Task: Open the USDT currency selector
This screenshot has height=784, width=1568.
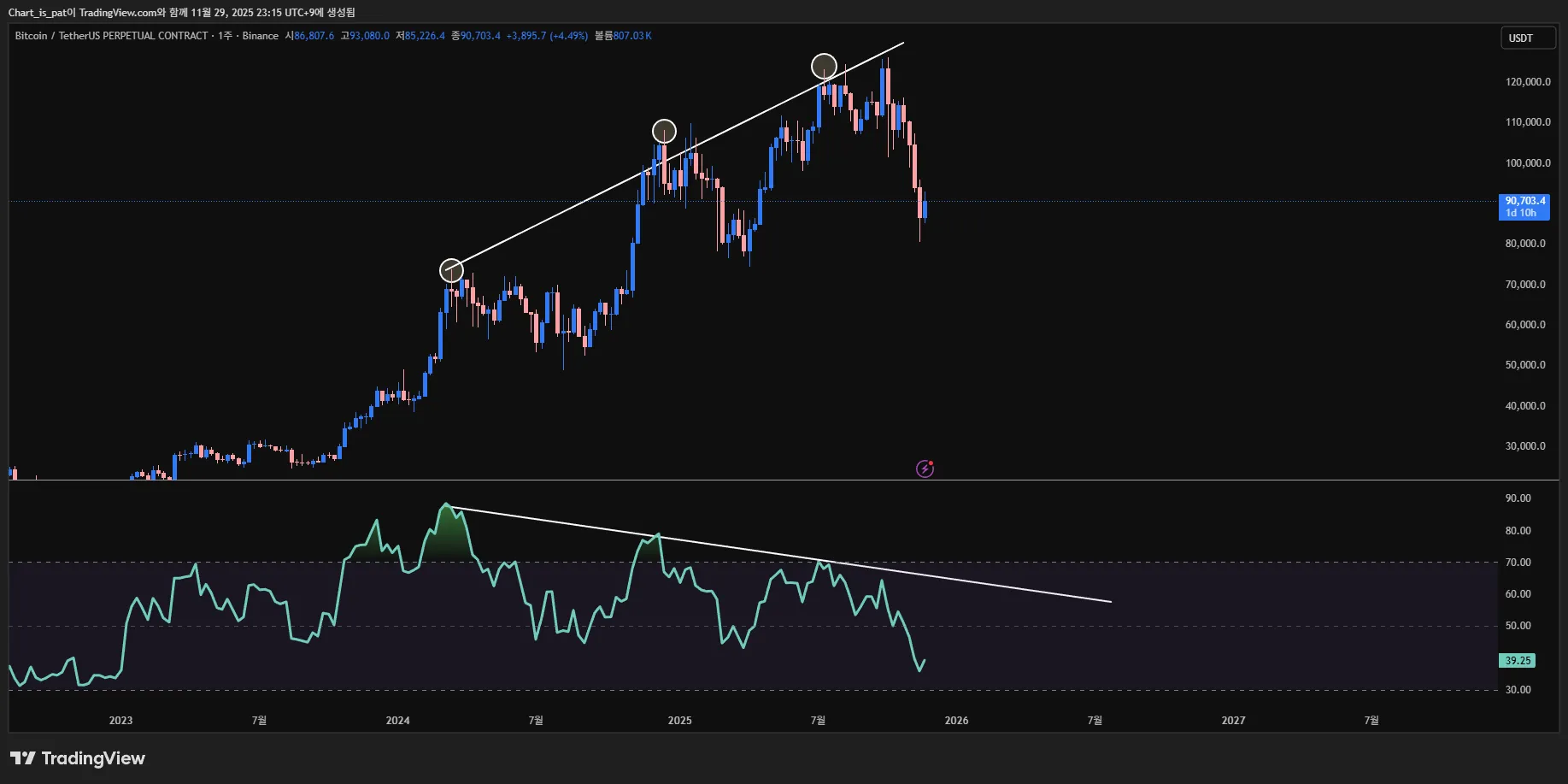Action: pyautogui.click(x=1527, y=38)
